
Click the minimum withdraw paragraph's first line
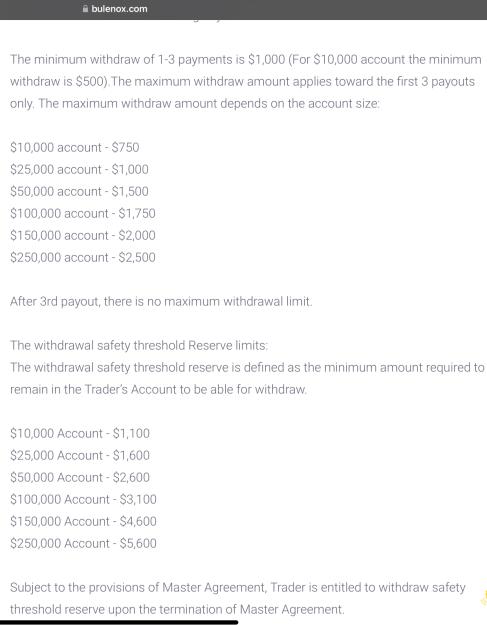[x=246, y=59]
